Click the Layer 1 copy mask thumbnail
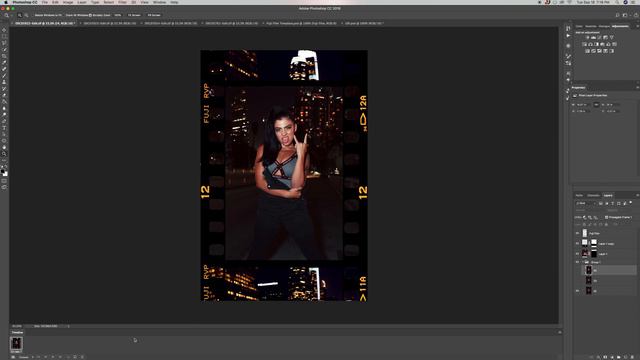The width and height of the screenshot is (640, 360). [x=594, y=243]
